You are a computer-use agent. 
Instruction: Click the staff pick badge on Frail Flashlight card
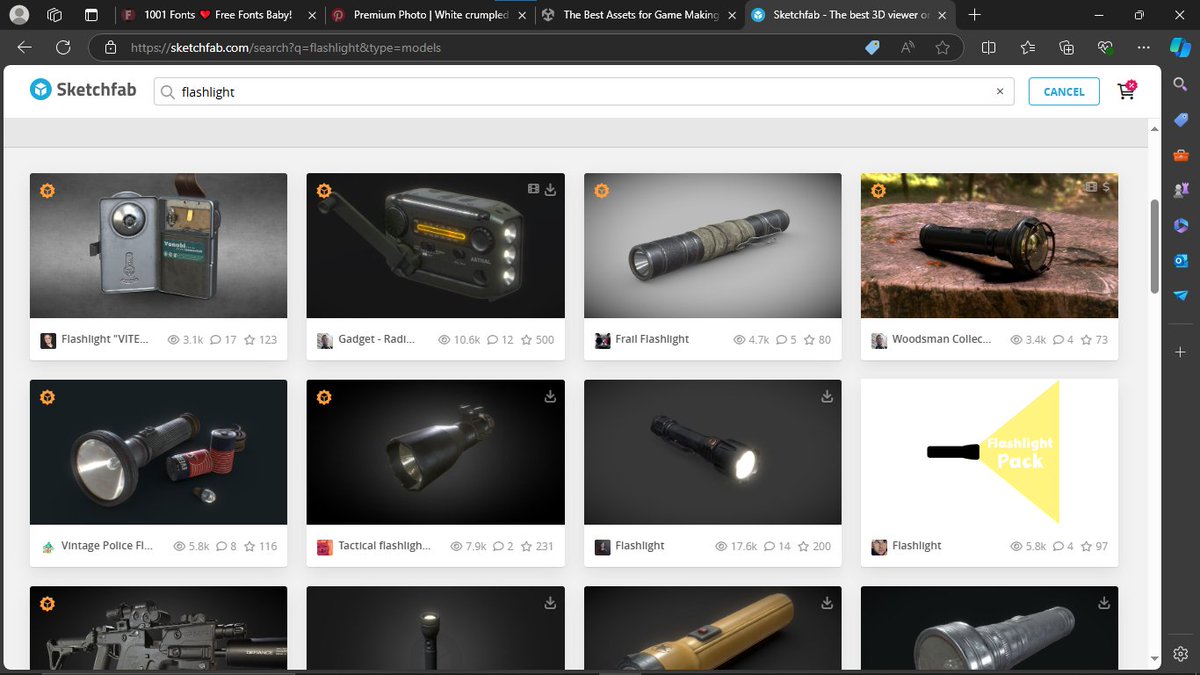click(601, 191)
